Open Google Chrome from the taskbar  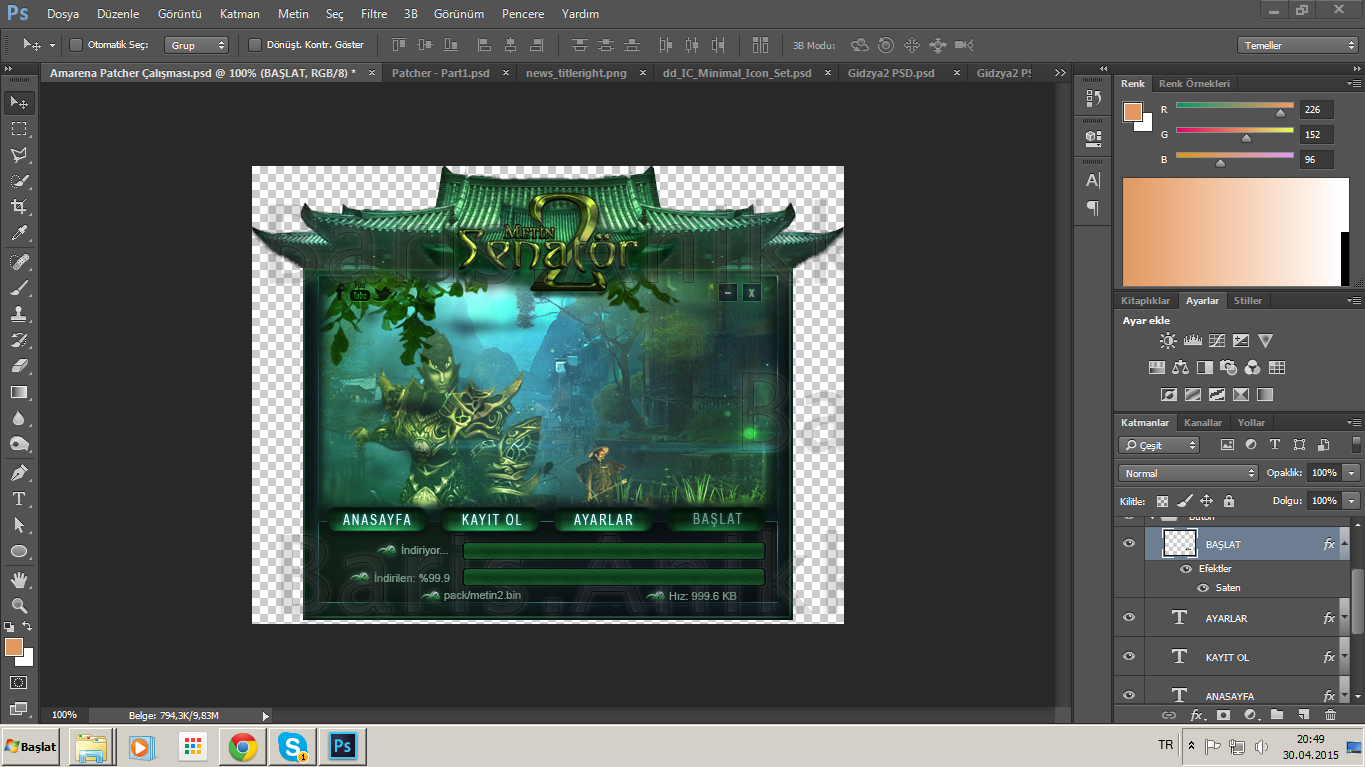pyautogui.click(x=243, y=747)
